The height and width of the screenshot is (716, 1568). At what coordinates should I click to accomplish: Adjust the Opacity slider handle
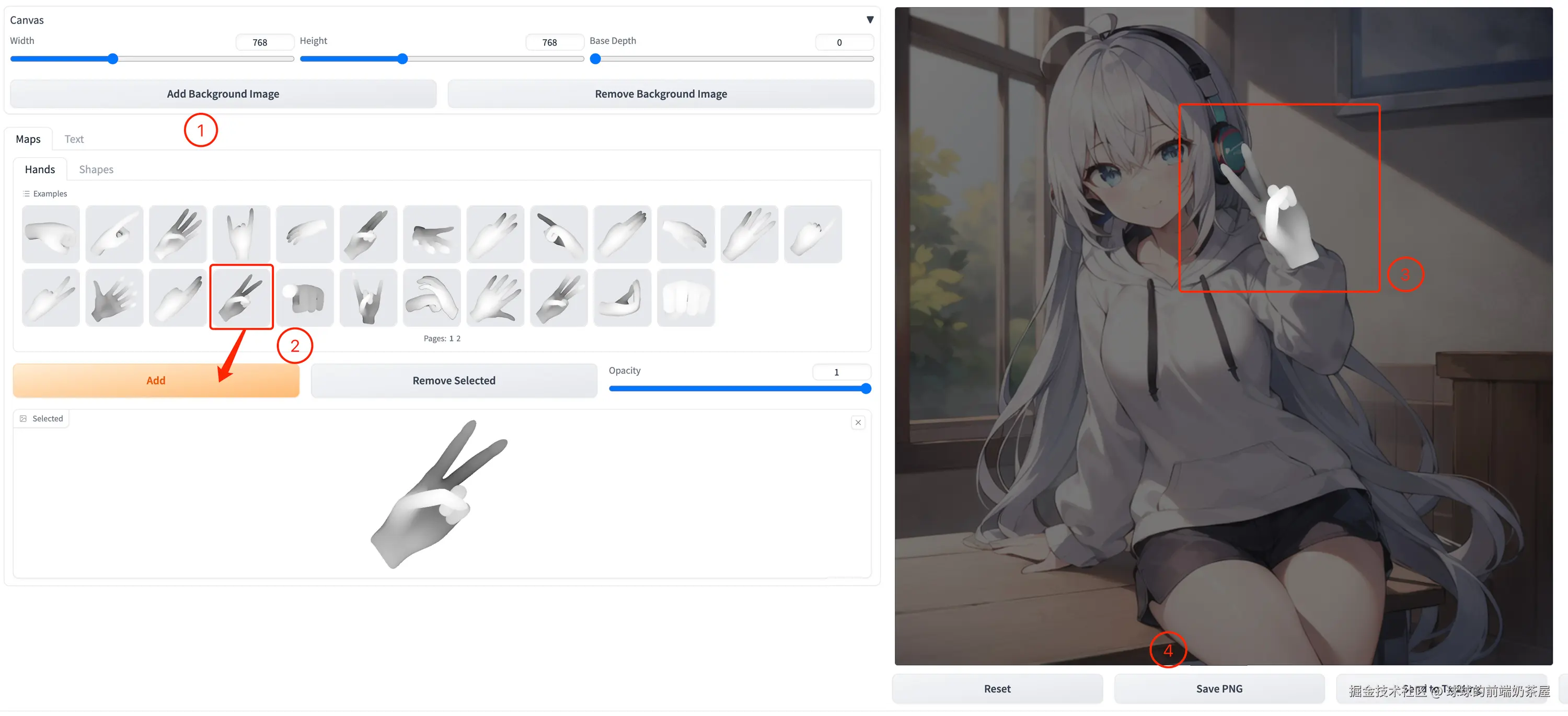click(866, 389)
